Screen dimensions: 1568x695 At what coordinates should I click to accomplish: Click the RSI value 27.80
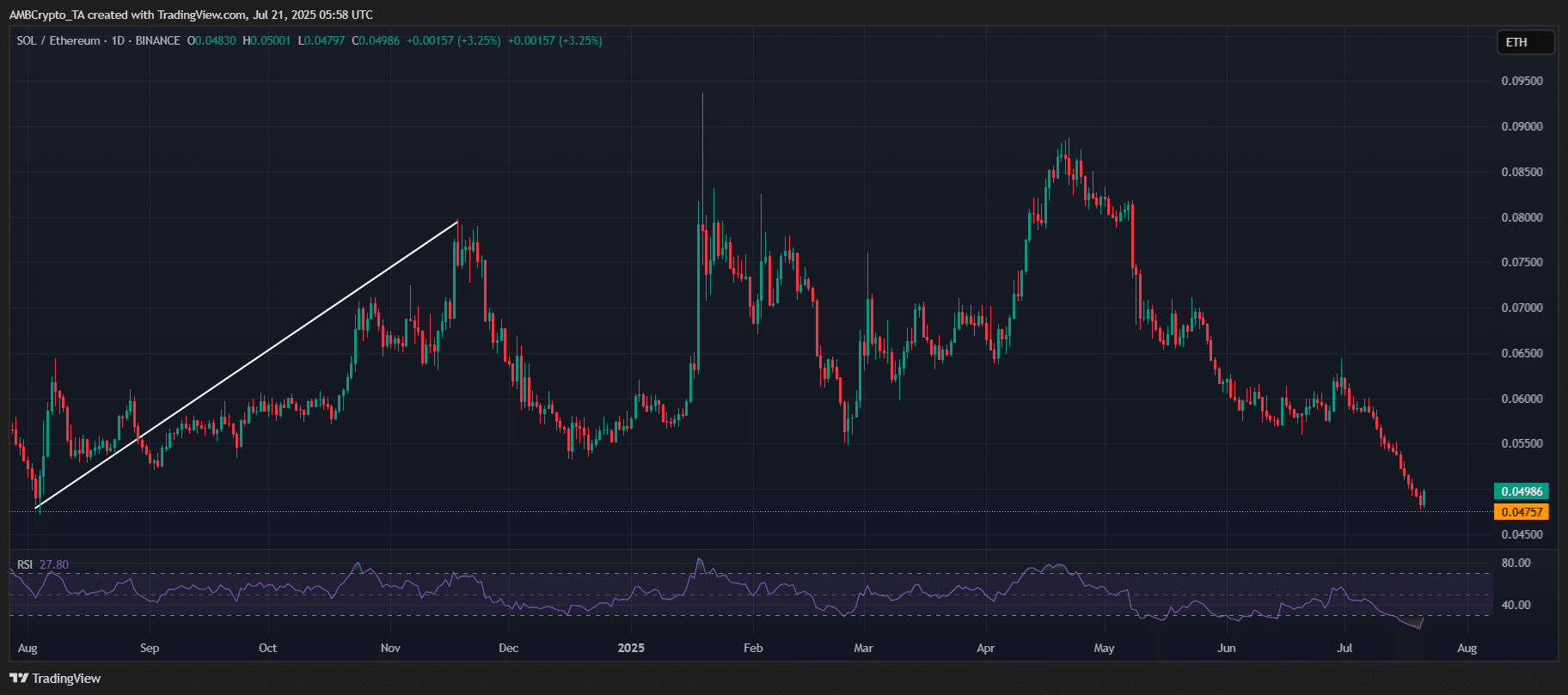pos(54,564)
